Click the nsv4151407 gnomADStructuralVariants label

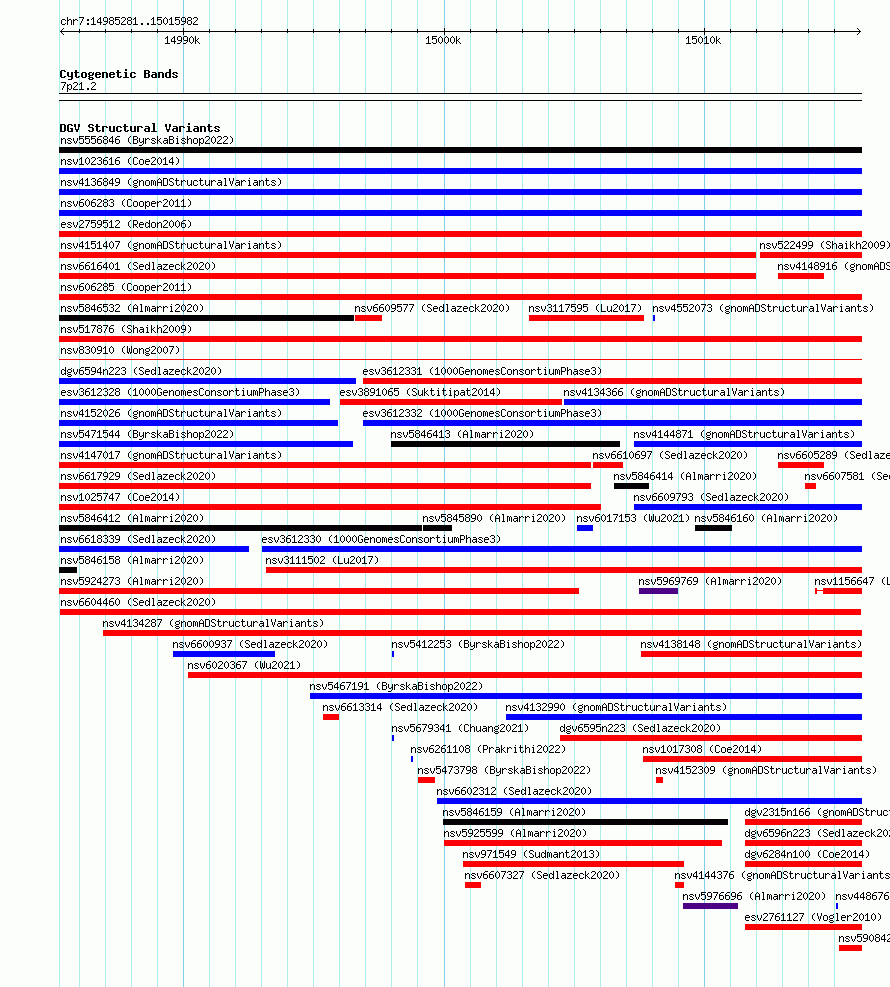(171, 245)
